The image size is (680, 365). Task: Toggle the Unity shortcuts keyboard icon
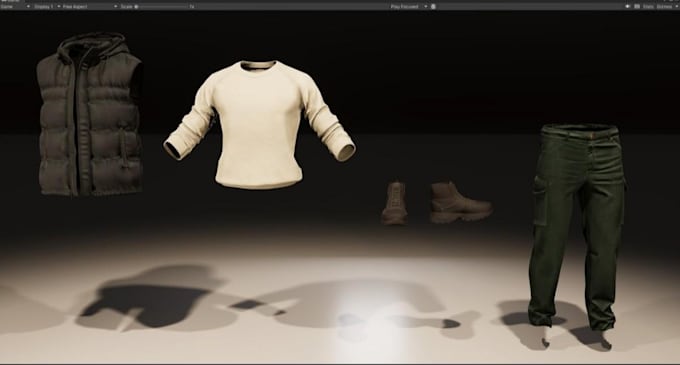[x=637, y=7]
